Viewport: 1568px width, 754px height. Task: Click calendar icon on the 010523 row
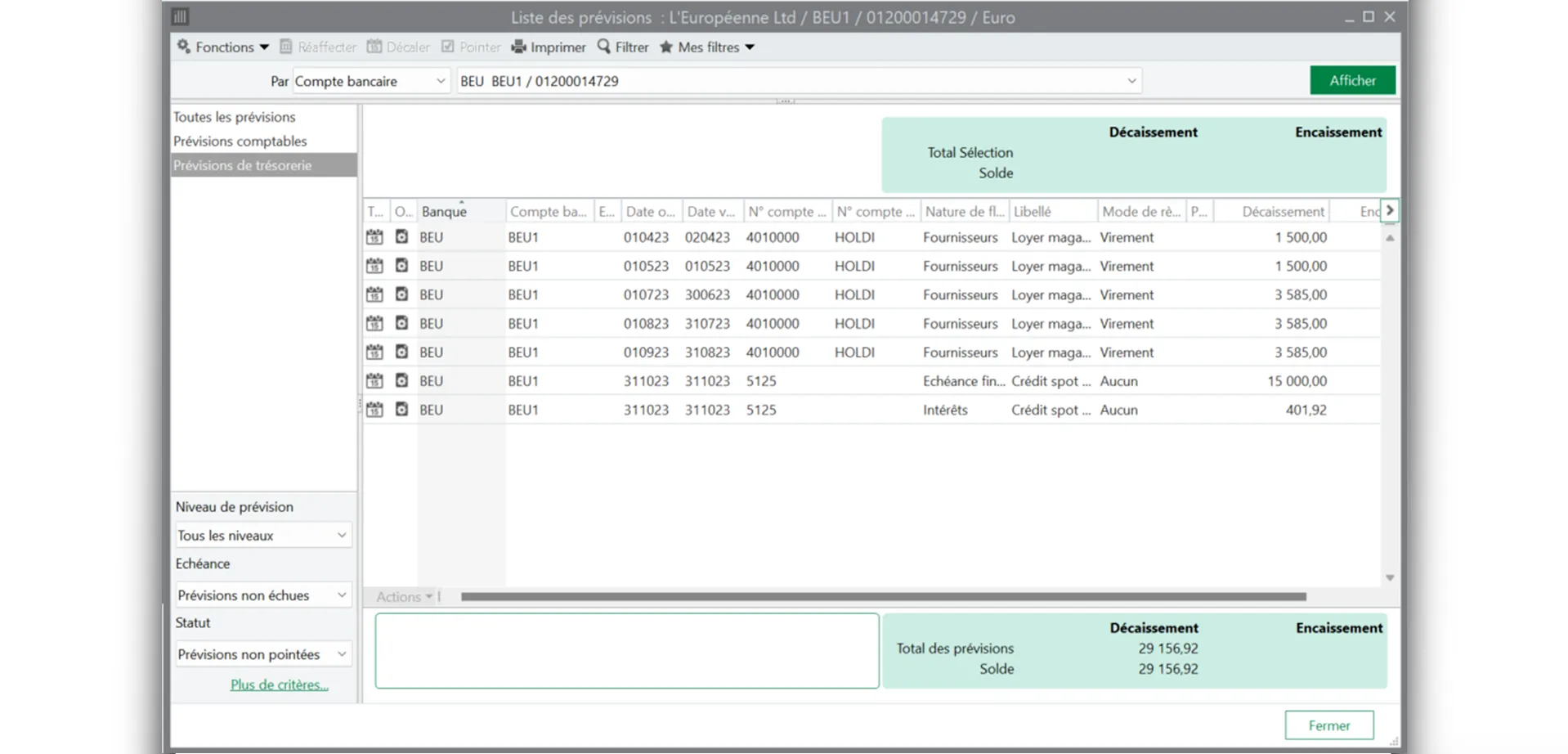pyautogui.click(x=374, y=266)
